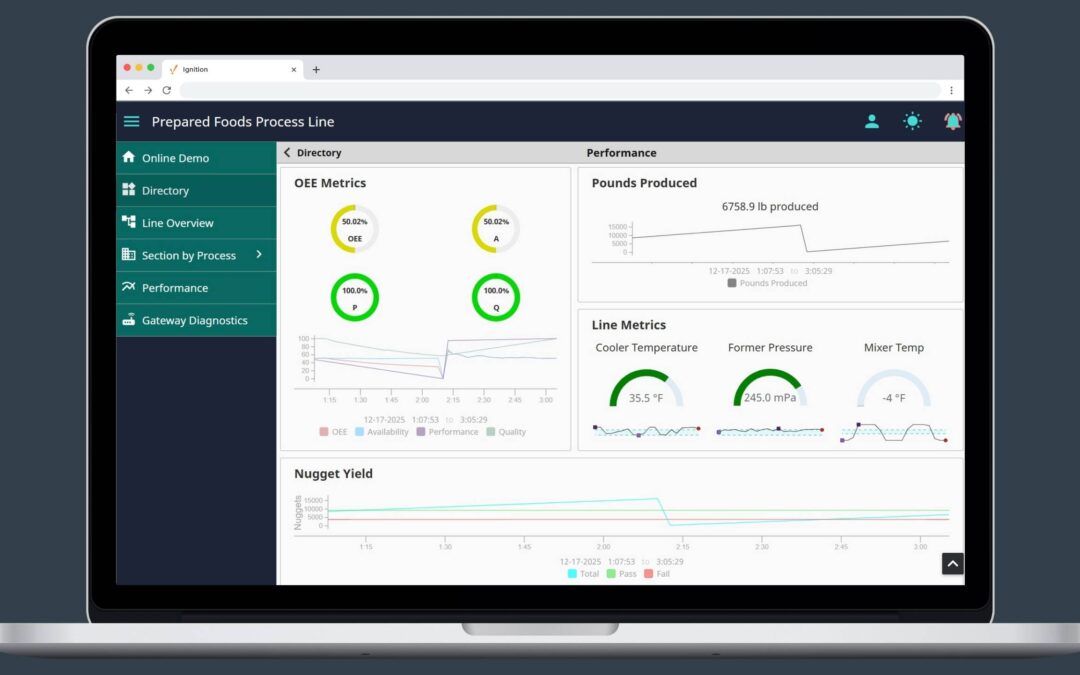1080x675 pixels.
Task: Open the alarm notifications bell icon
Action: point(952,120)
